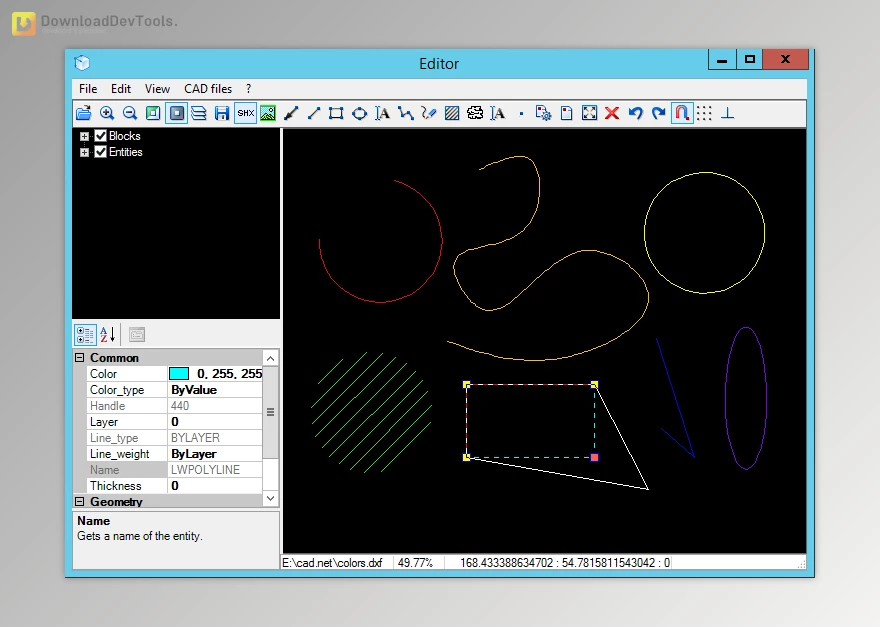Screen dimensions: 880x627
Task: Undo the last action
Action: pyautogui.click(x=635, y=113)
